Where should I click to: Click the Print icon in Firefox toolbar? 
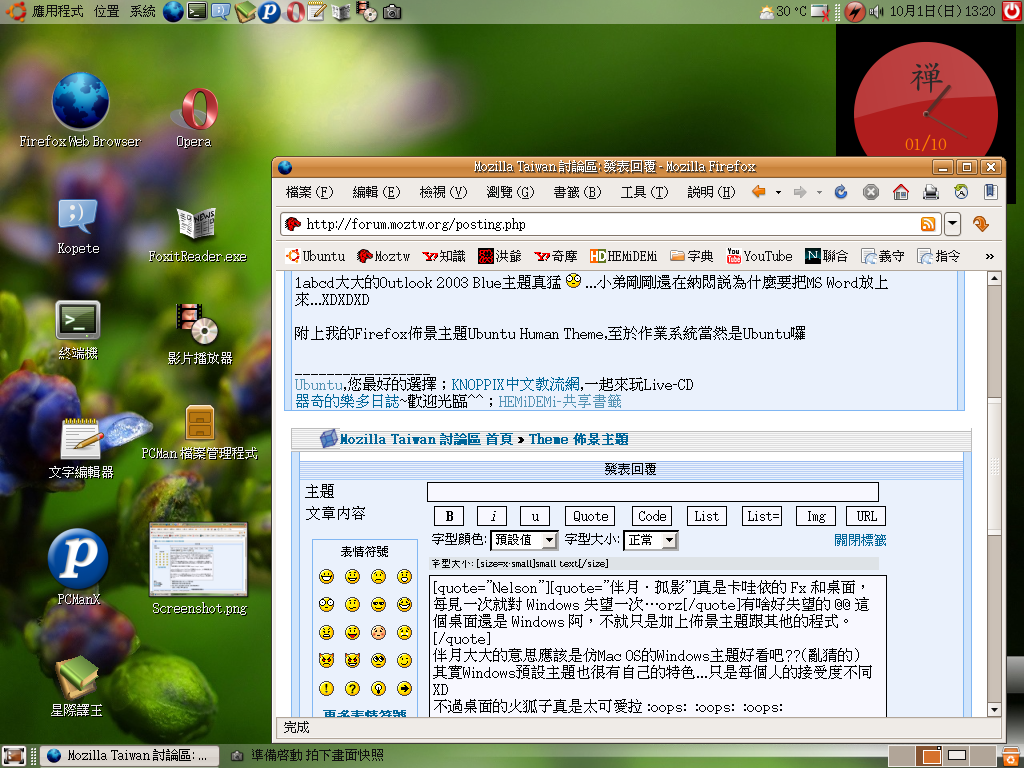pyautogui.click(x=930, y=192)
